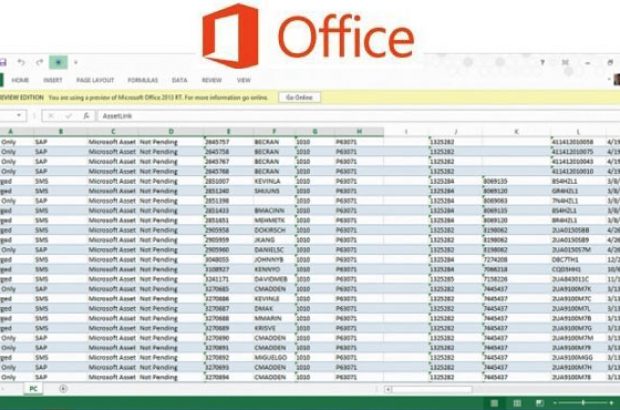Image resolution: width=620 pixels, height=410 pixels.
Task: Open the INSERT ribbon tab
Action: coord(53,80)
